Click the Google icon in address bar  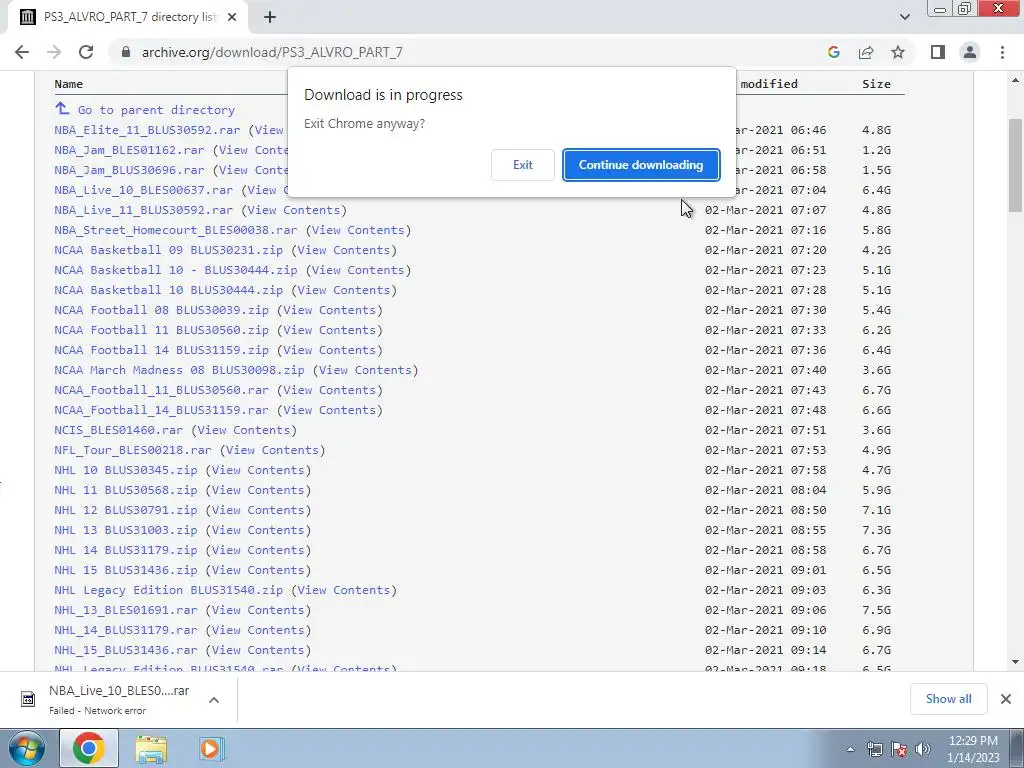[x=833, y=52]
